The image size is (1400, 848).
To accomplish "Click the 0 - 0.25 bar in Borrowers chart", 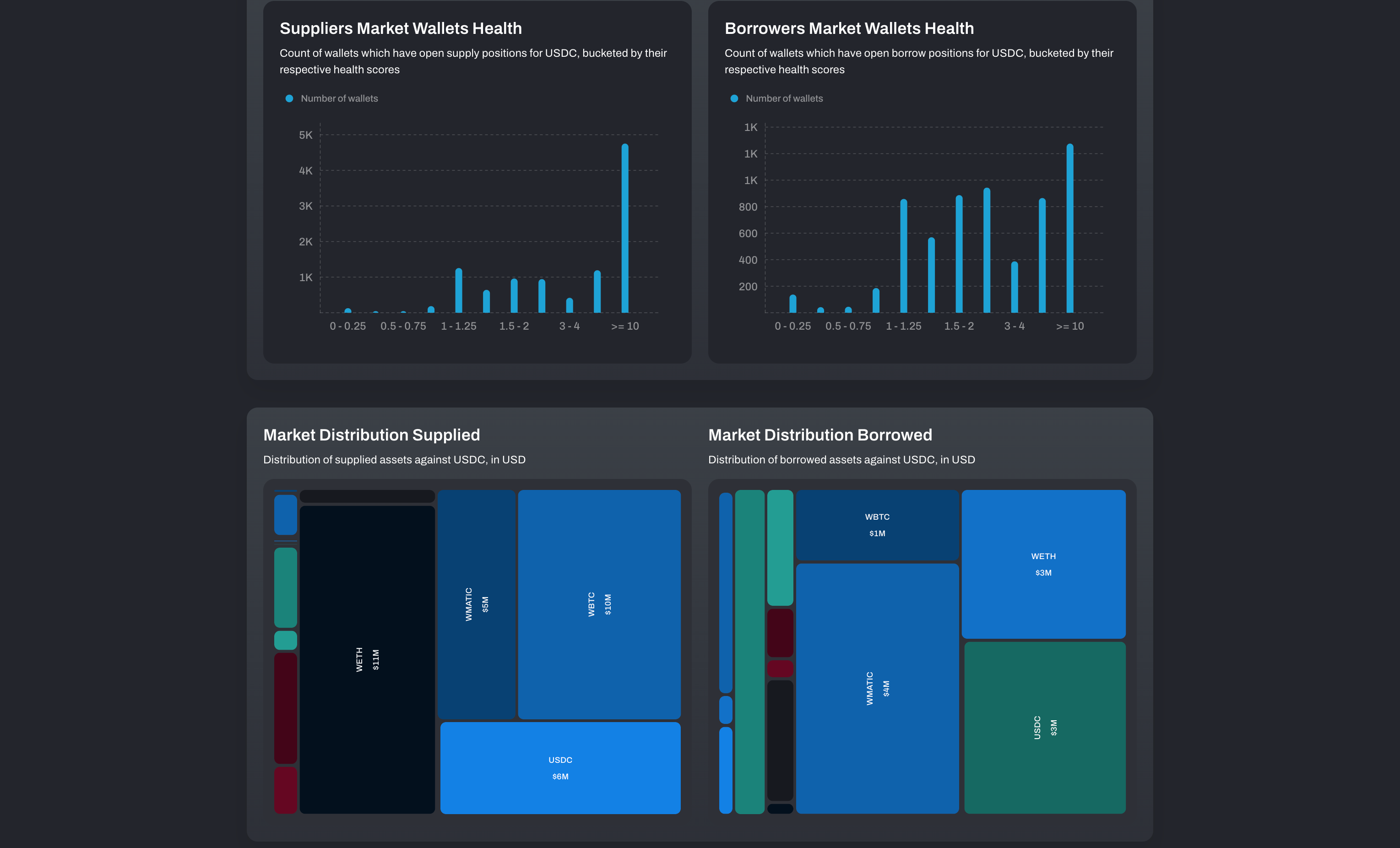I will point(792,304).
